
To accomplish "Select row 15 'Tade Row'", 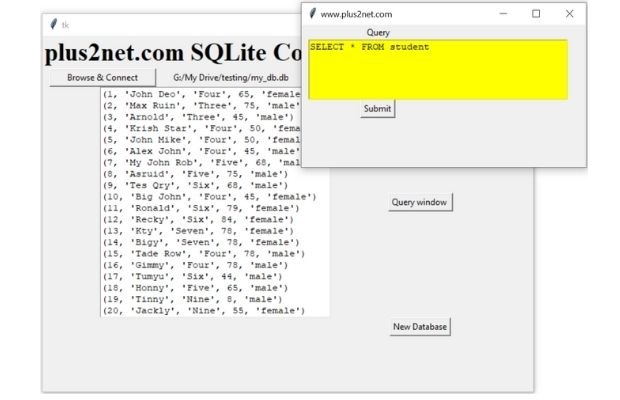I will coord(204,254).
